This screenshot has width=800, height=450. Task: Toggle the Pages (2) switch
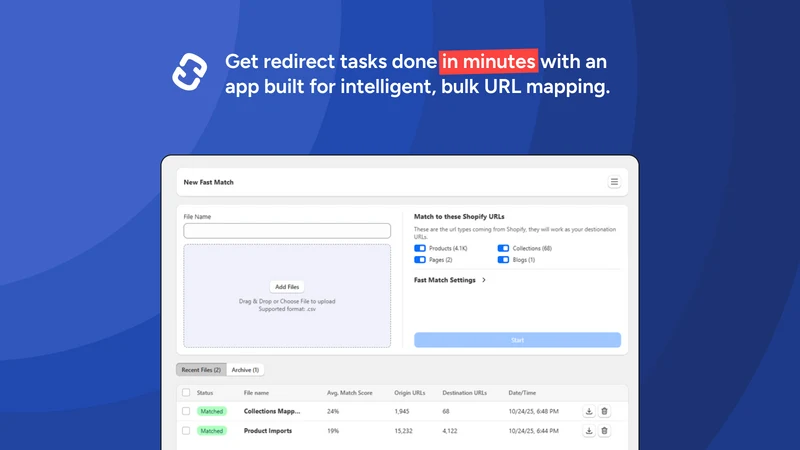click(420, 260)
